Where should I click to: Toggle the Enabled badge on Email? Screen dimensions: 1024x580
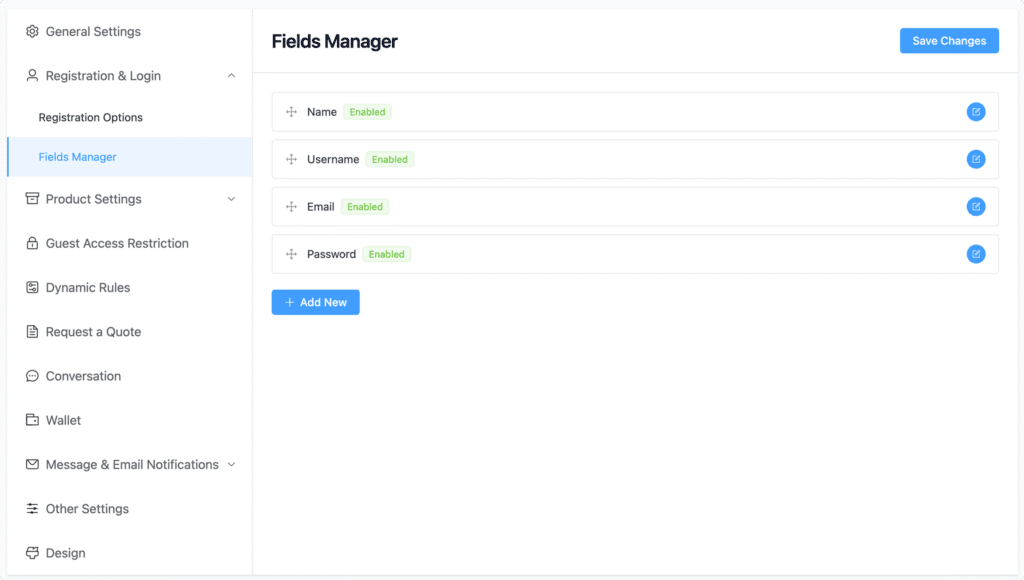point(364,206)
